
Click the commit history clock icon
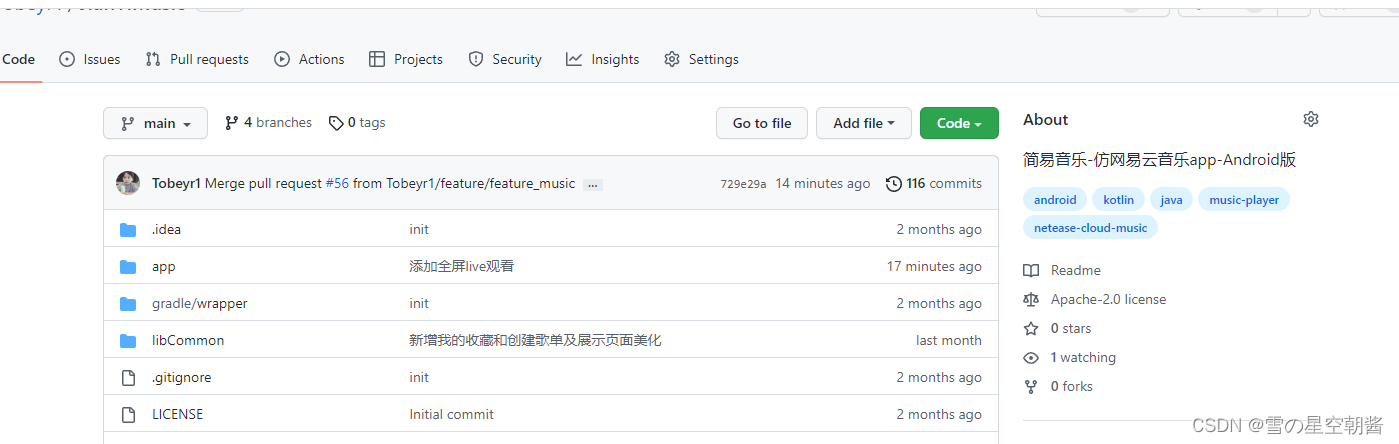[893, 184]
